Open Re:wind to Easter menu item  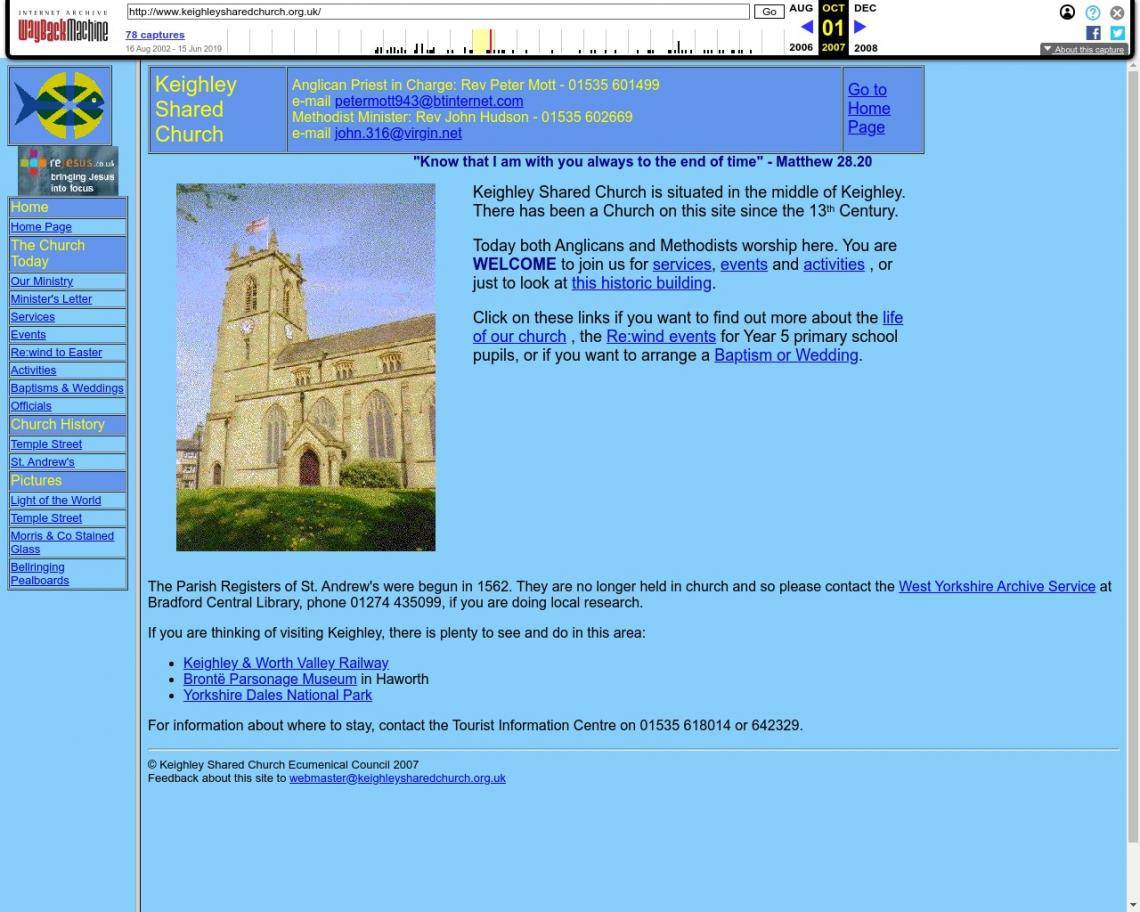coord(56,353)
